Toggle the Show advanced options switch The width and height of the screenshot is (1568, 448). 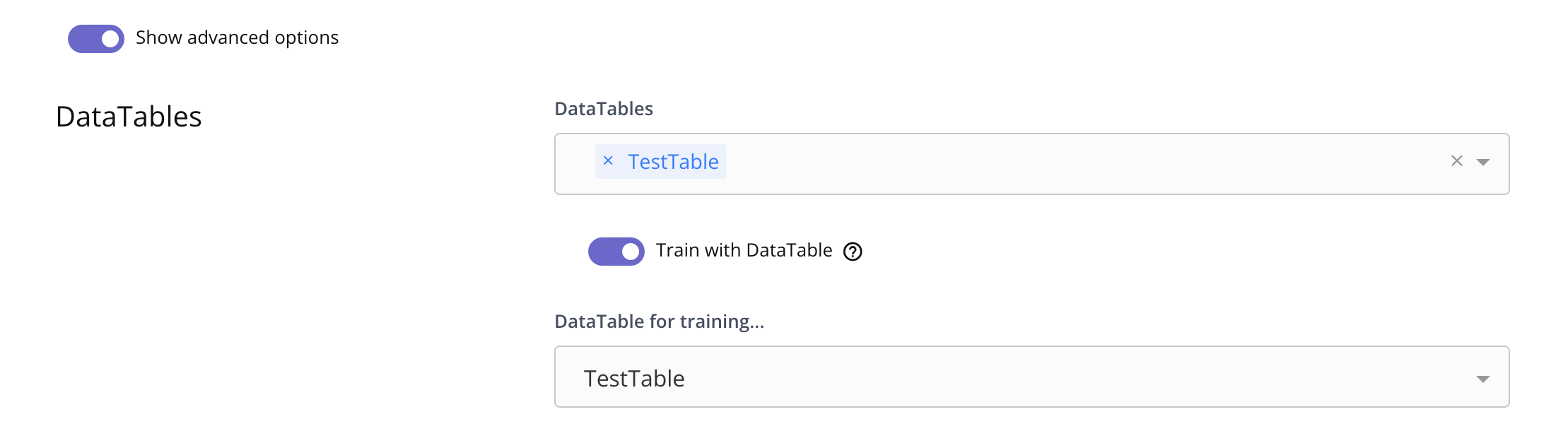tap(96, 39)
